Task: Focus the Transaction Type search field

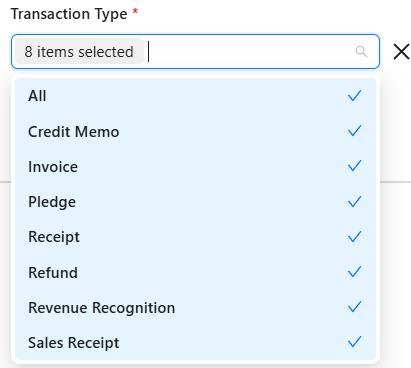Action: [250, 52]
